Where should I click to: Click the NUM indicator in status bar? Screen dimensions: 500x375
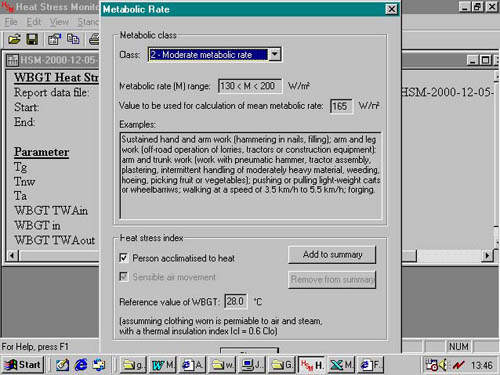click(x=458, y=347)
